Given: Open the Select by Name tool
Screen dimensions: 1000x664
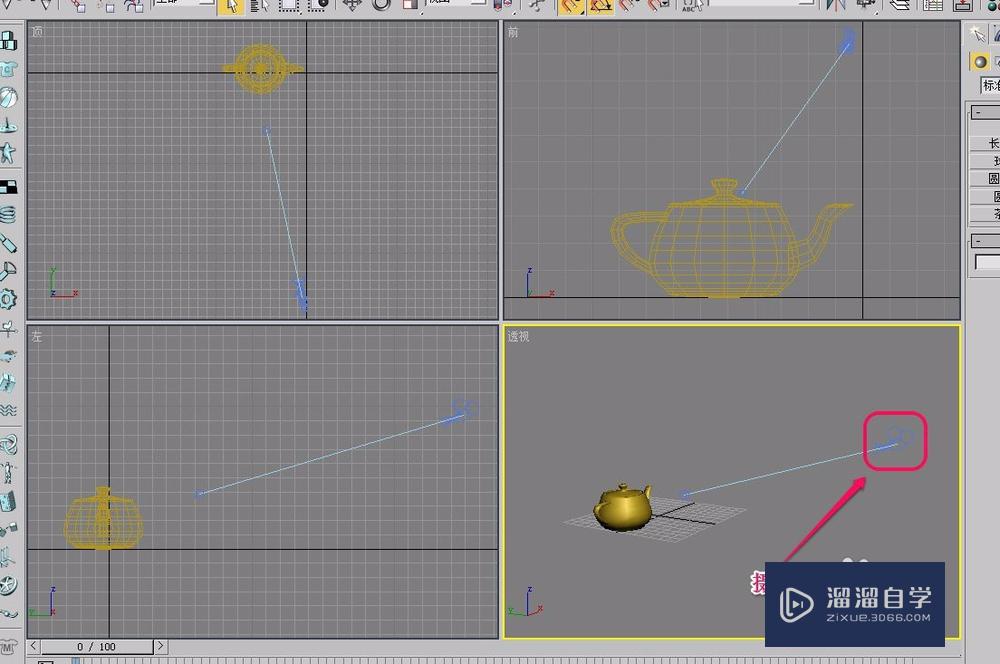Looking at the screenshot, I should [258, 6].
